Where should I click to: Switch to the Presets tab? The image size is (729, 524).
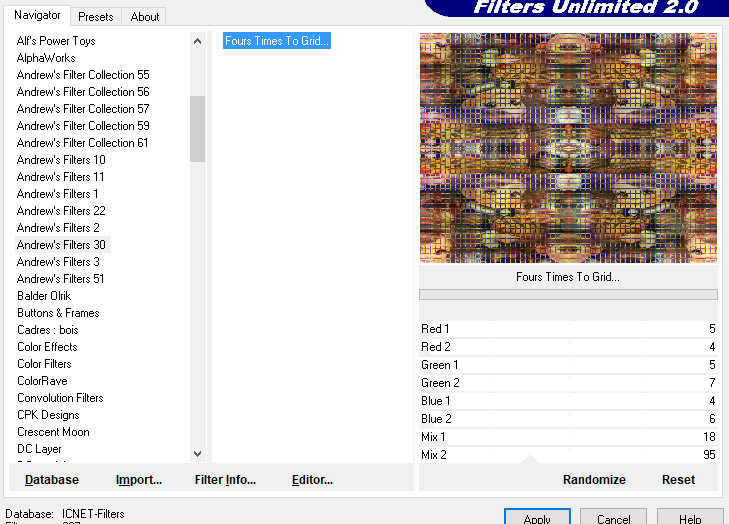(x=96, y=17)
